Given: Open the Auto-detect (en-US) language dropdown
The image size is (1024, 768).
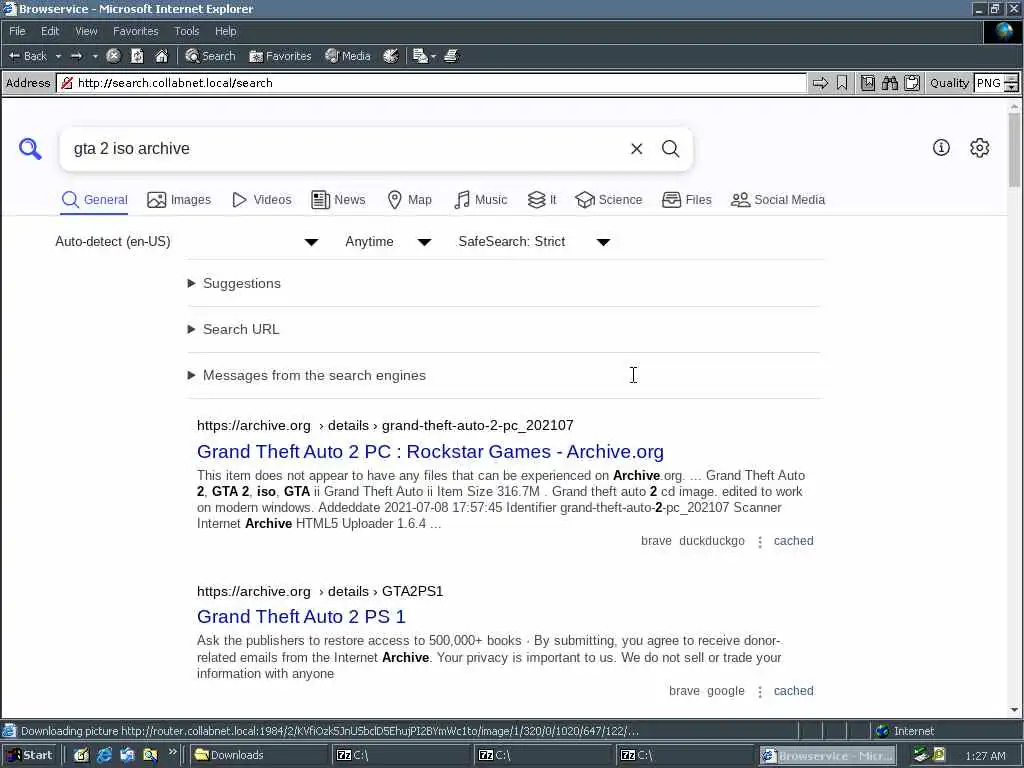Looking at the screenshot, I should [186, 242].
